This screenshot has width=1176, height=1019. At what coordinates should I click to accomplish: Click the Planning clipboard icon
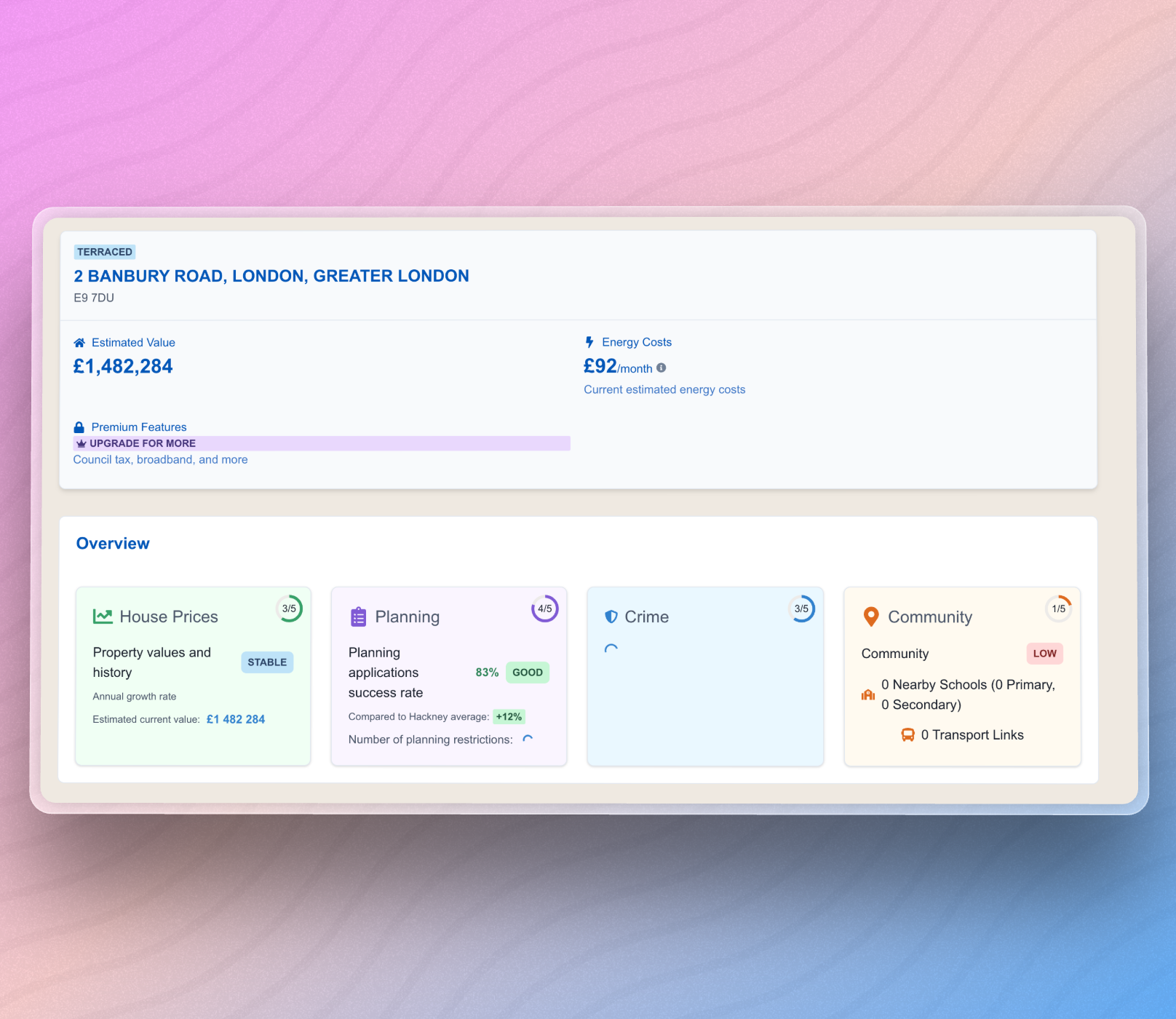pyautogui.click(x=358, y=616)
